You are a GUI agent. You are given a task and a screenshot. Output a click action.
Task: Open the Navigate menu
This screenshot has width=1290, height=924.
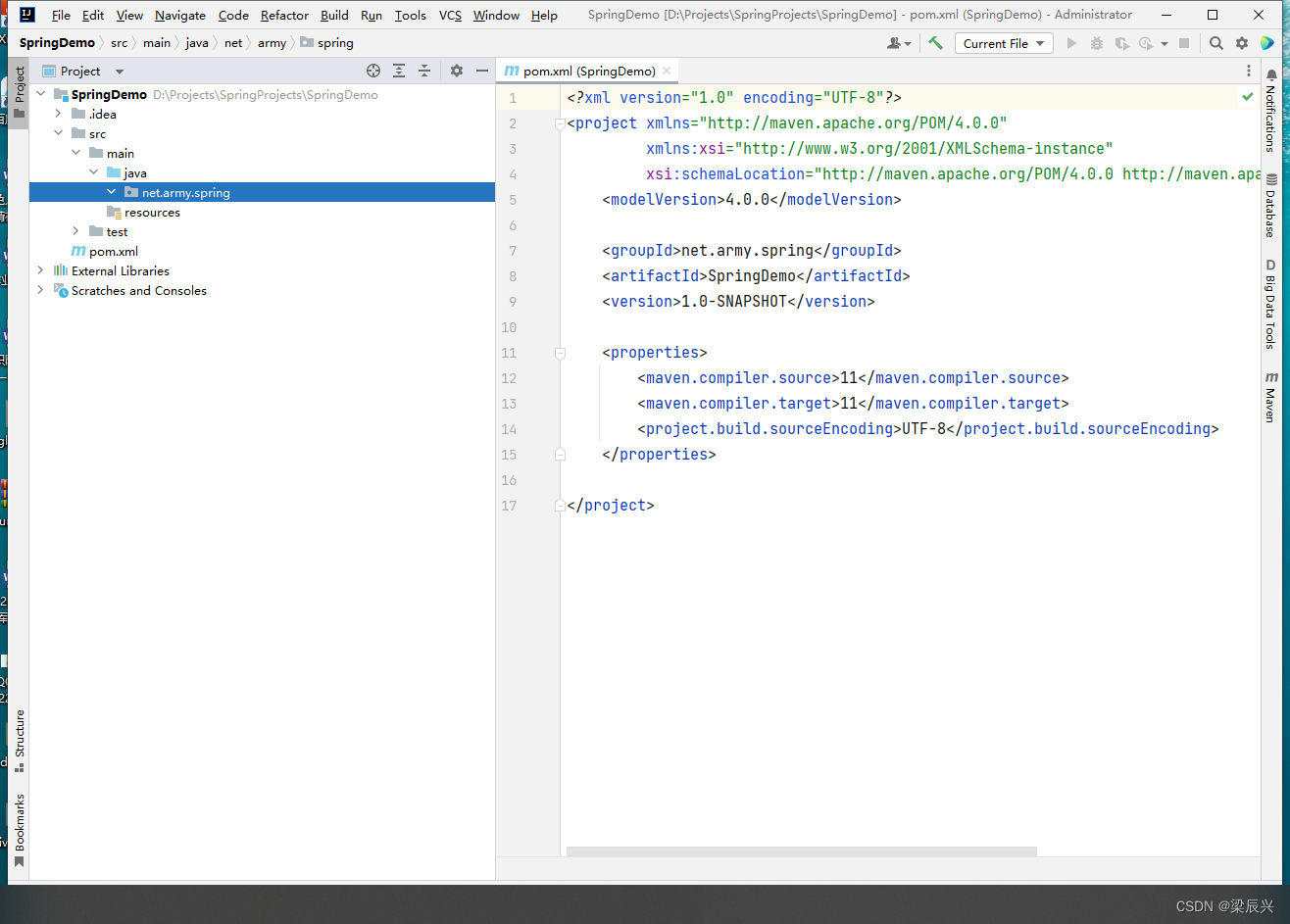180,15
